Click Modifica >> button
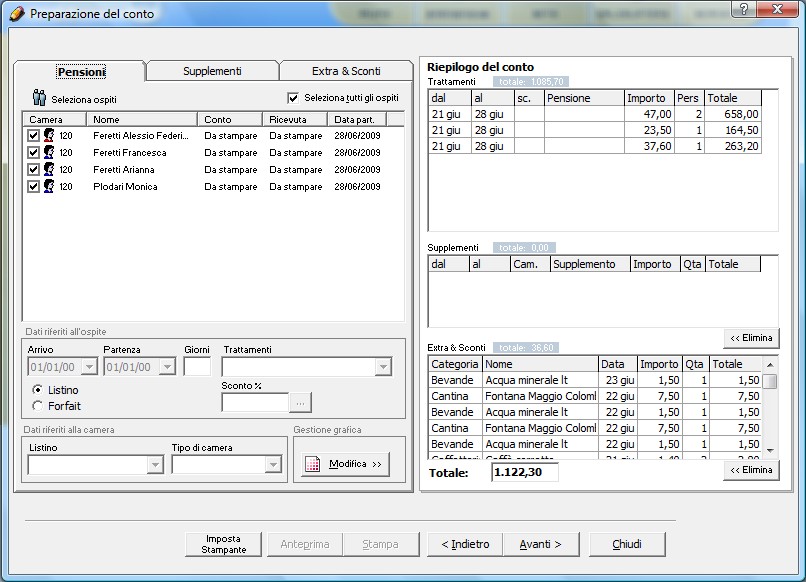806x582 pixels. pyautogui.click(x=345, y=464)
